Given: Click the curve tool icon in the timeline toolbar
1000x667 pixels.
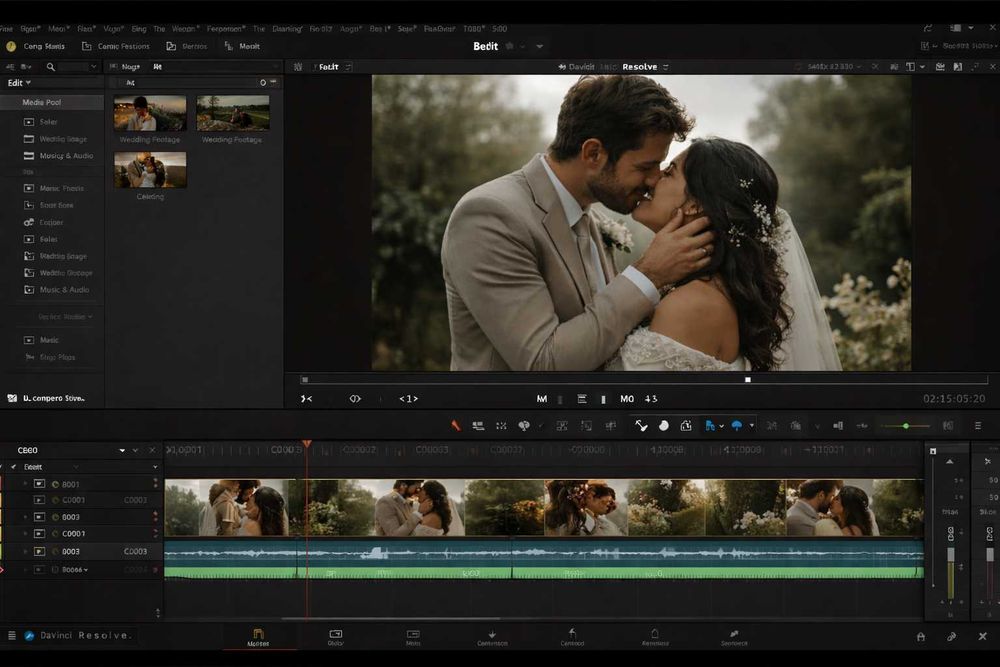Looking at the screenshot, I should tap(641, 425).
